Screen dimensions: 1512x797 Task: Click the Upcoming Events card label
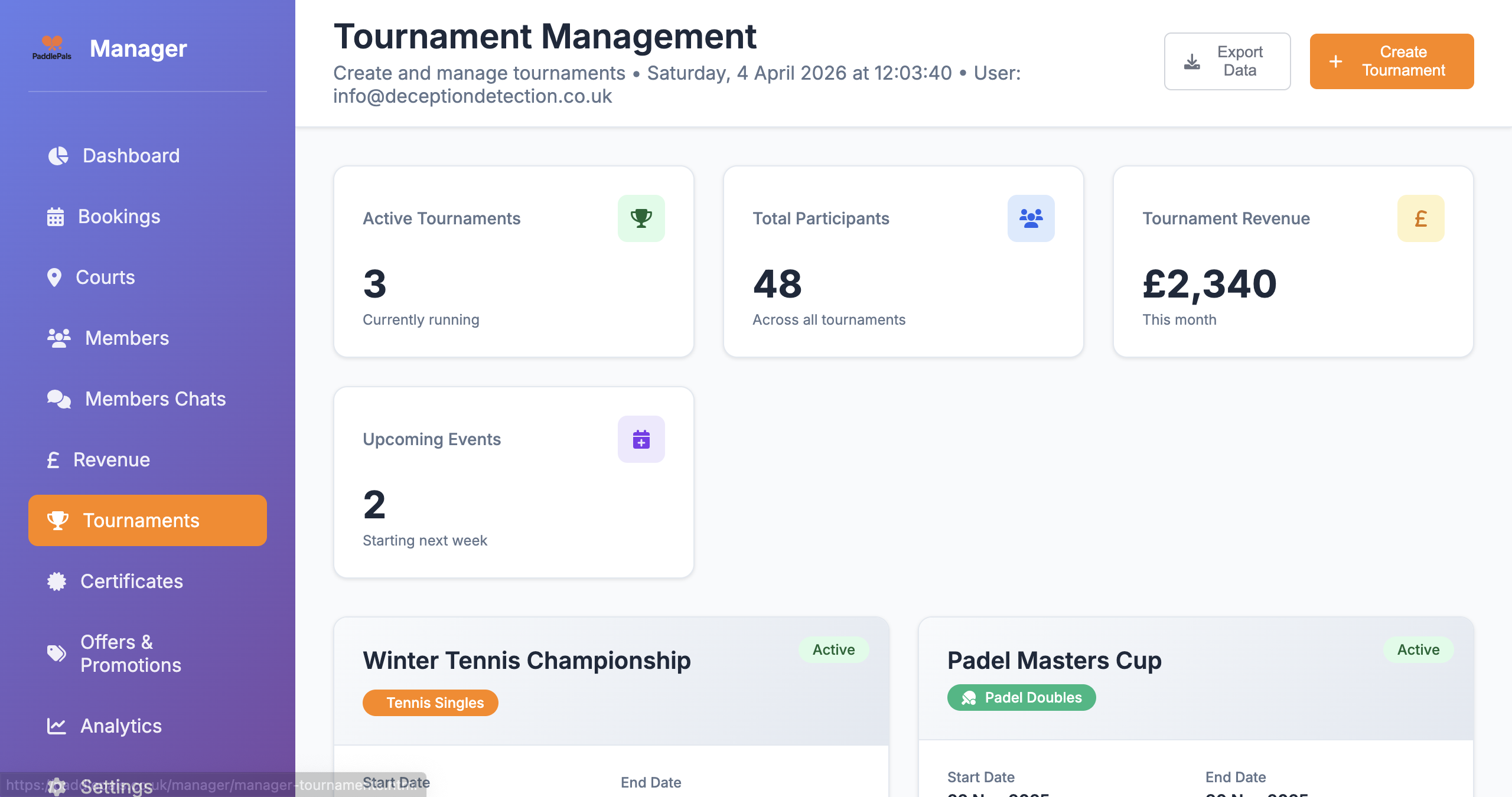432,439
